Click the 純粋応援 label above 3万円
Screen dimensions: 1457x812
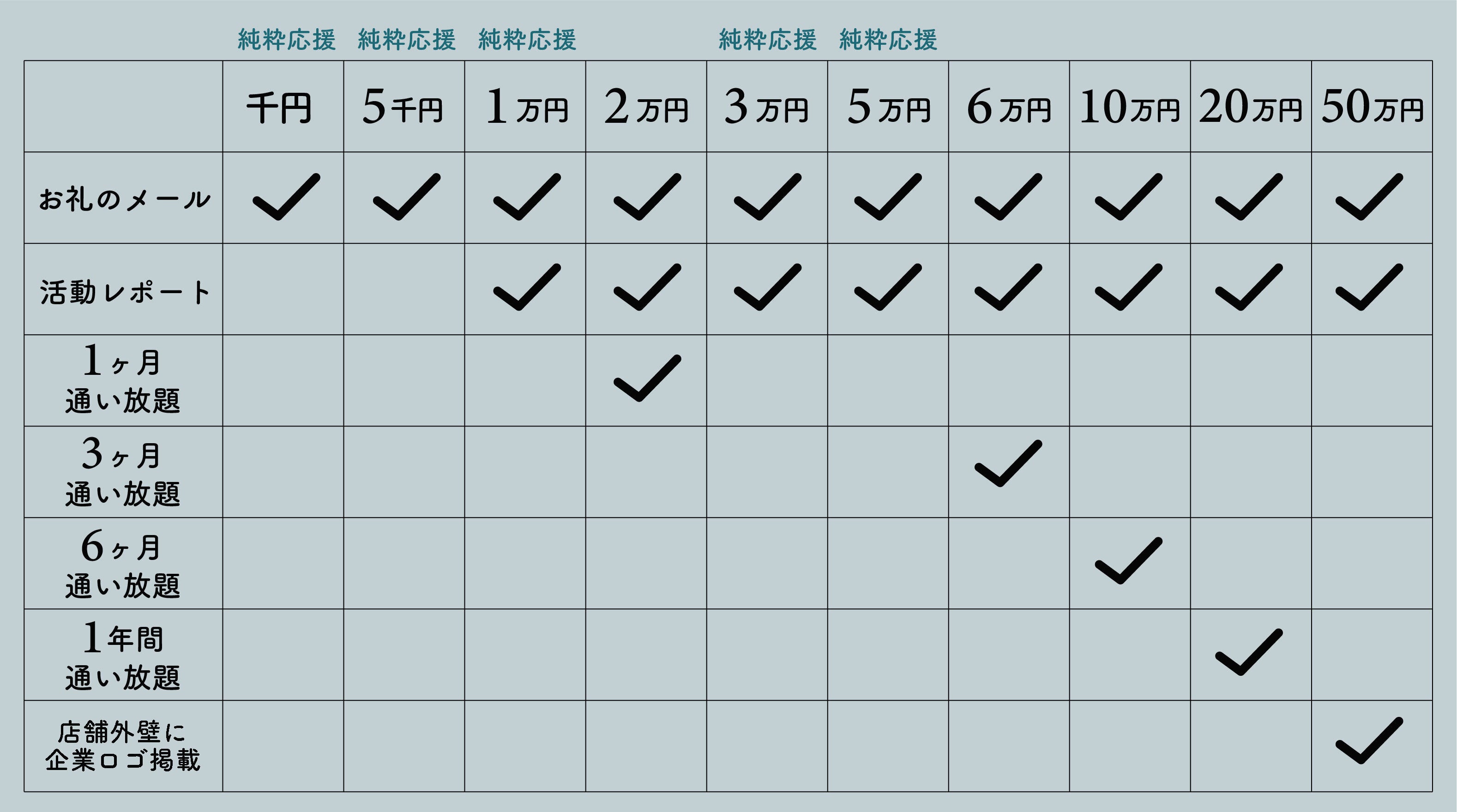[768, 40]
